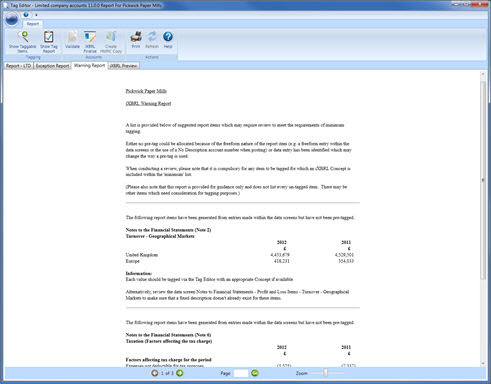Switch to the Report - LTD tab

click(19, 66)
